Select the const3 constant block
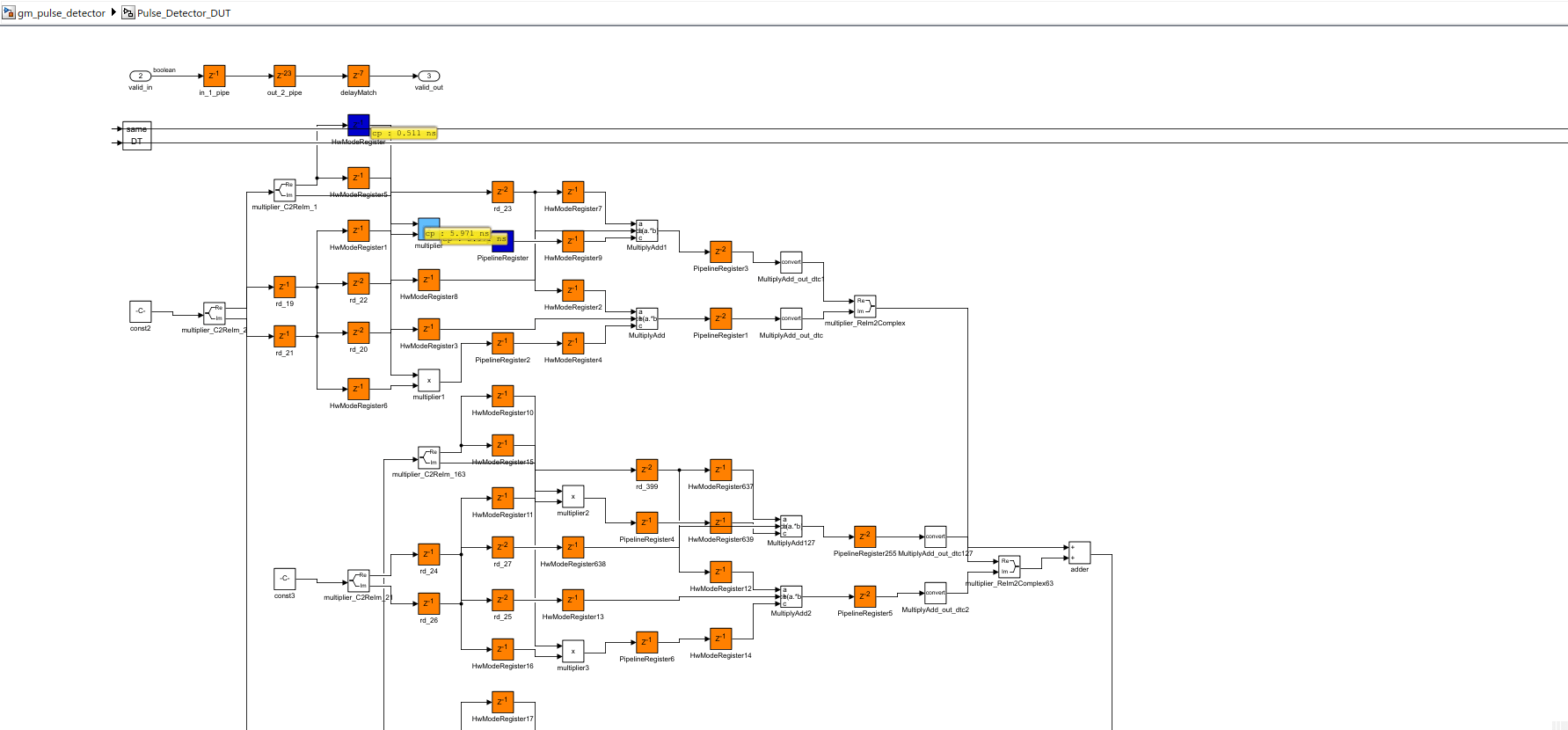The height and width of the screenshot is (730, 1568). click(285, 579)
